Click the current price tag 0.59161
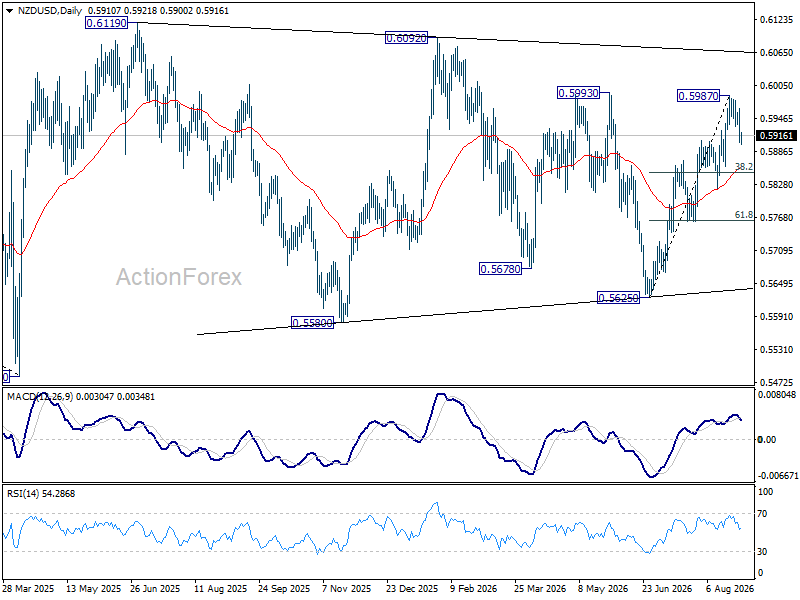Viewport: 800px width, 600px height. pyautogui.click(x=776, y=136)
